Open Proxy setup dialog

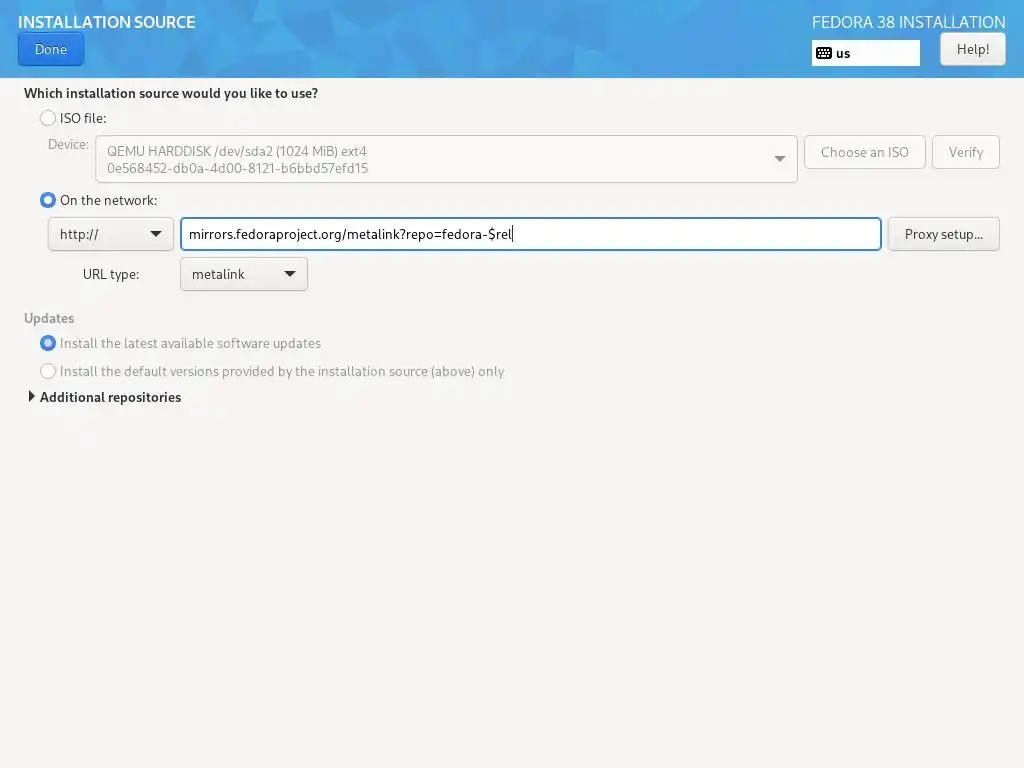click(944, 234)
